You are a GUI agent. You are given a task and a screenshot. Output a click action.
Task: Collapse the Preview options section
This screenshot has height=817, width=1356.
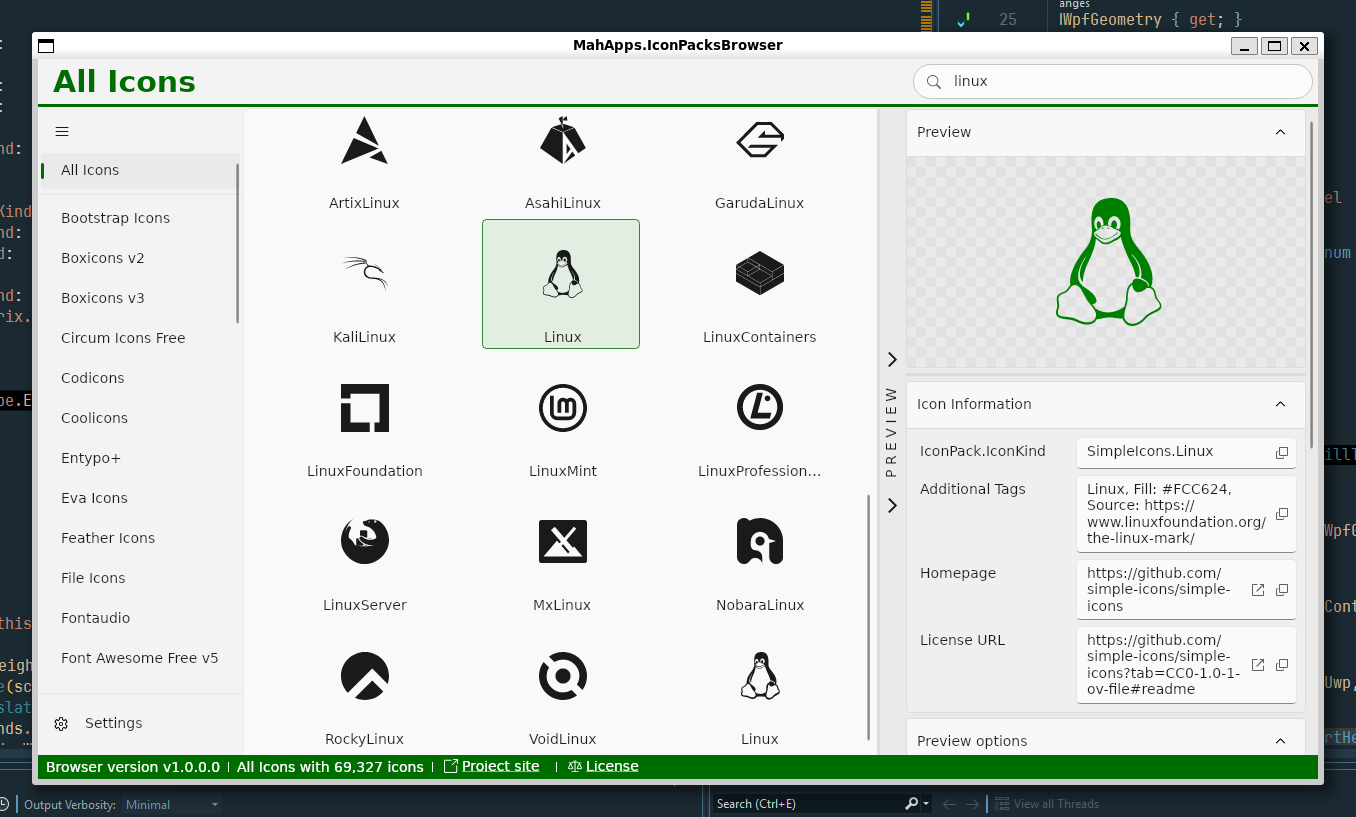pyautogui.click(x=1280, y=741)
